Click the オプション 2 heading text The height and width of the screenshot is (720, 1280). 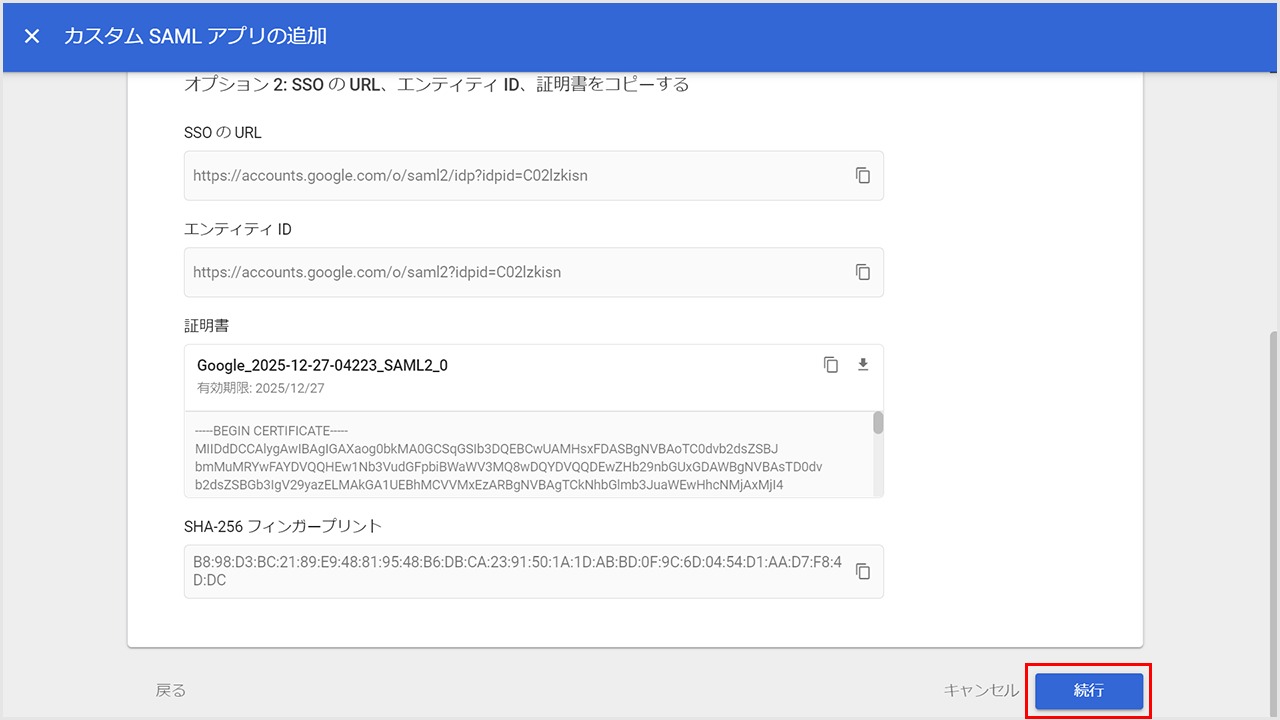click(436, 84)
